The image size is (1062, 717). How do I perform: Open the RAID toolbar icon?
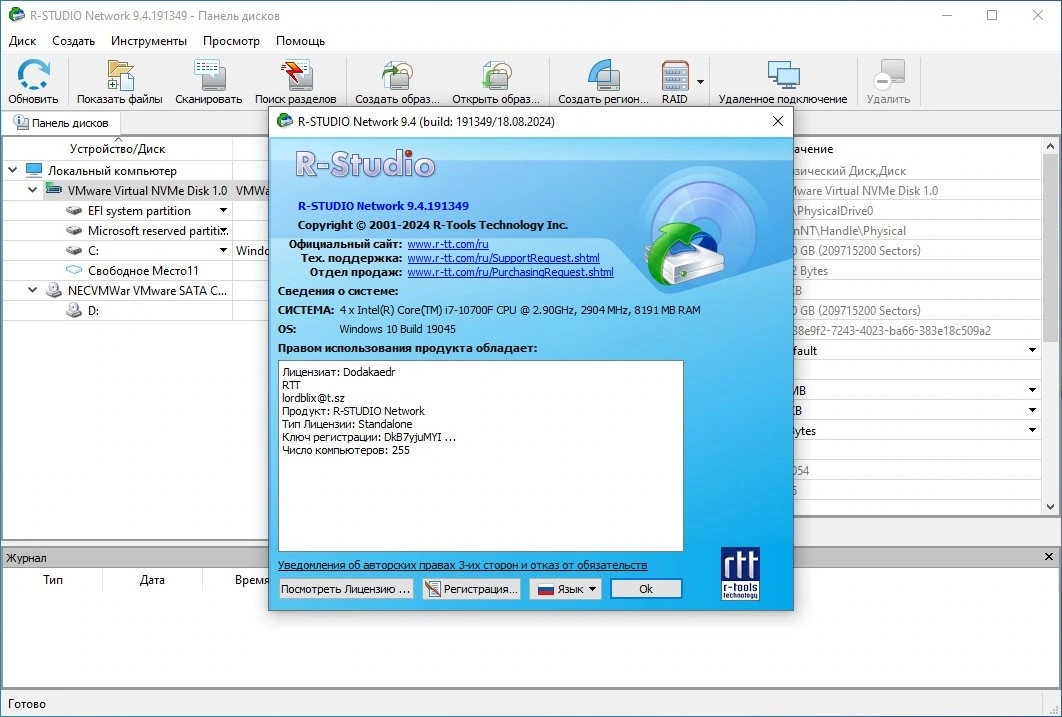click(675, 74)
